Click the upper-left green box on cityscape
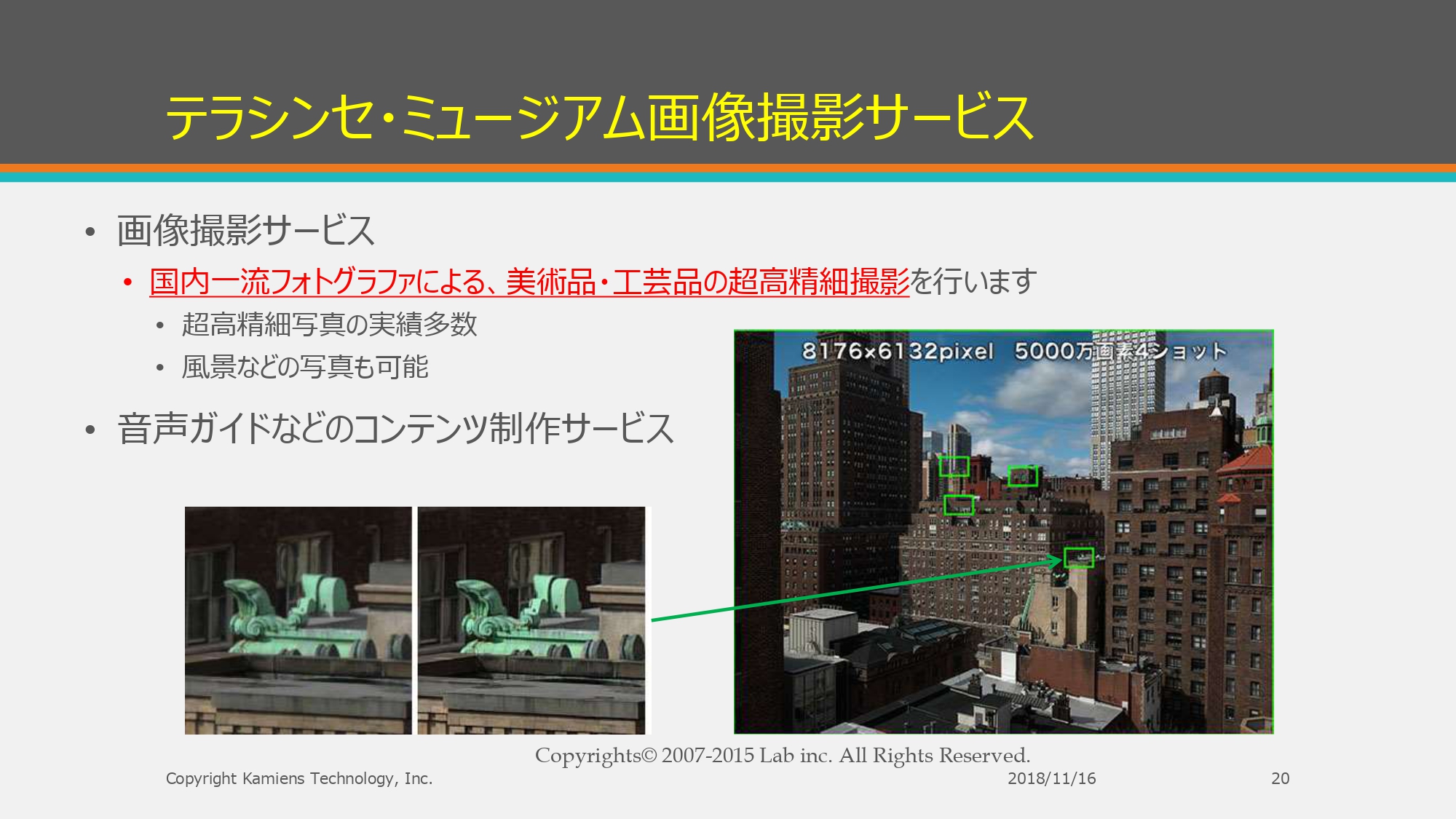This screenshot has width=1456, height=819. (x=954, y=466)
